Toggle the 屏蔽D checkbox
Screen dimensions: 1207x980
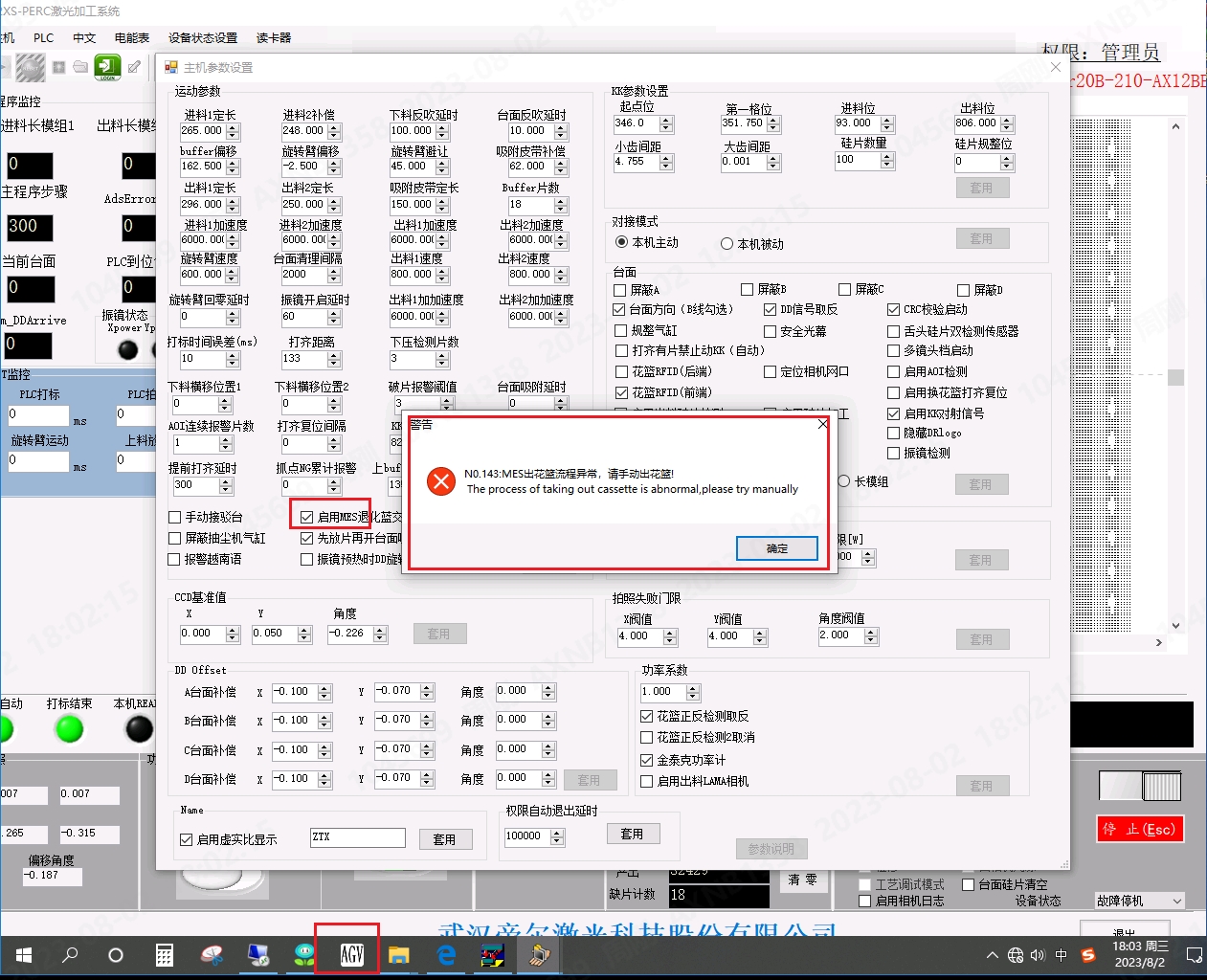(964, 290)
